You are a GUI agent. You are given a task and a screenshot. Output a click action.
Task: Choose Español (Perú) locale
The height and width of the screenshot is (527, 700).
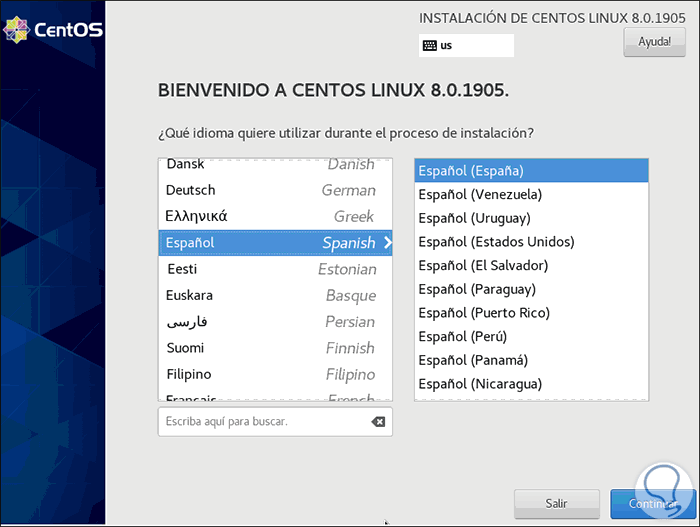pyautogui.click(x=531, y=336)
